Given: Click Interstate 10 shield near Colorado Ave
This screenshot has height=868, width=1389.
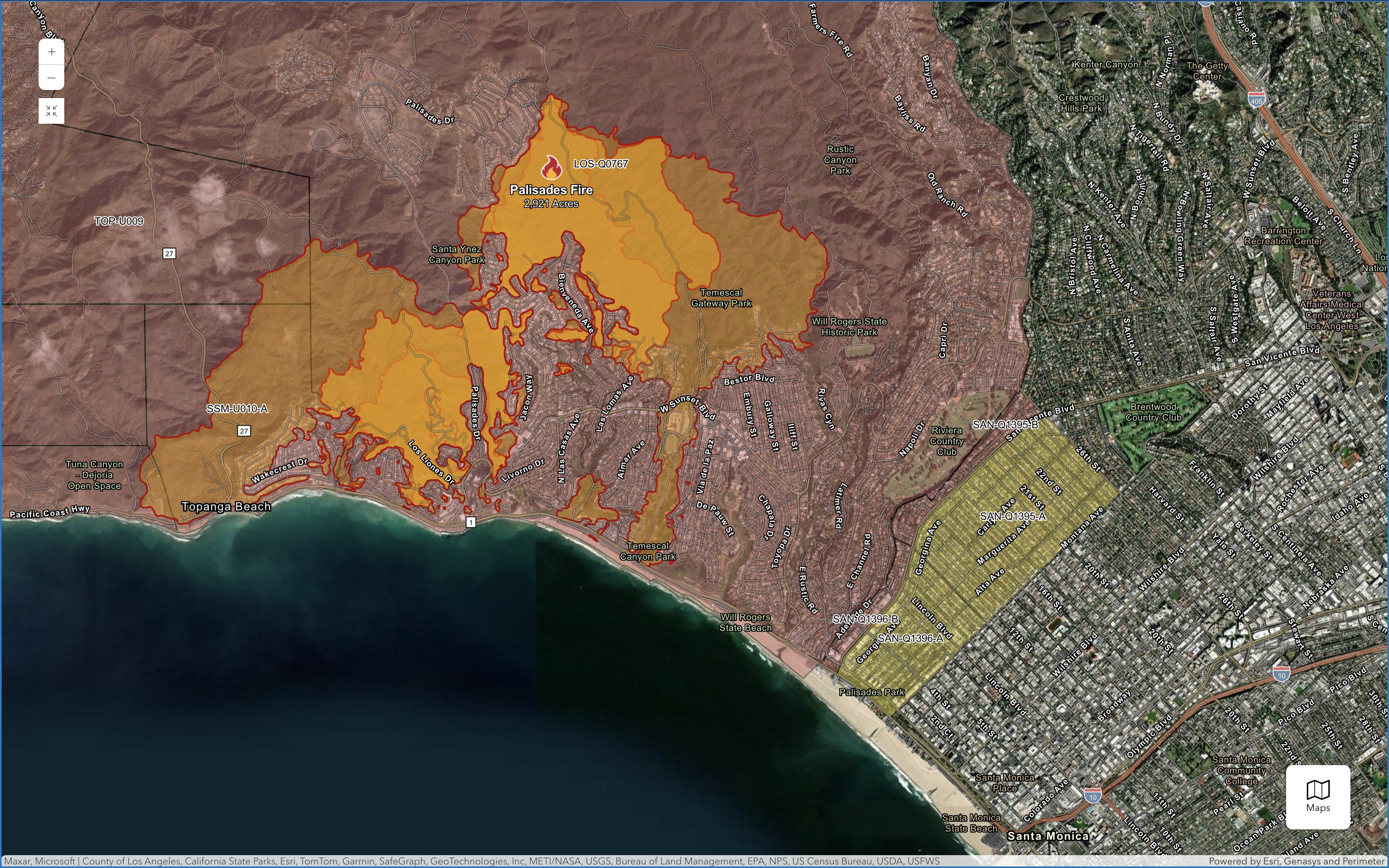Looking at the screenshot, I should 1092,796.
